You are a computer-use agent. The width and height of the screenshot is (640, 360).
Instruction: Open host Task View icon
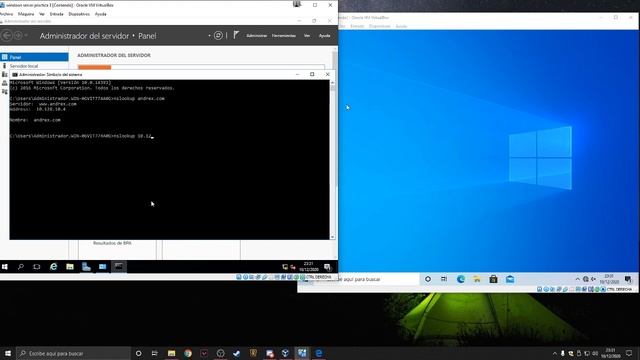tap(155, 353)
